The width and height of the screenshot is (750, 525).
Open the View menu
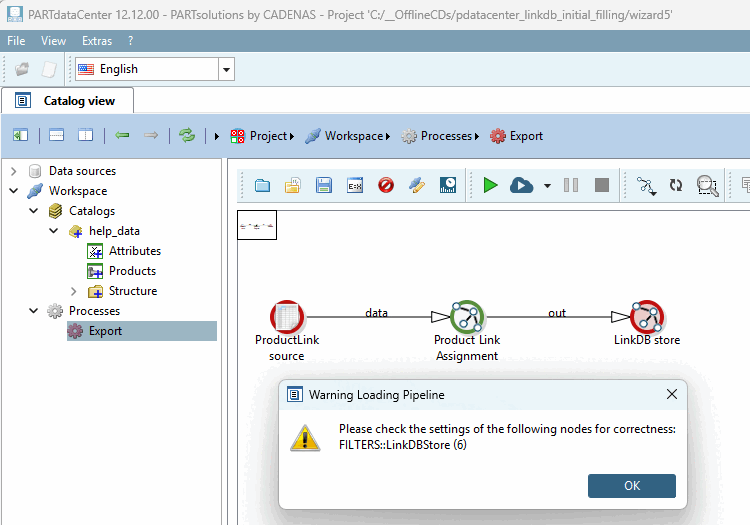[53, 41]
